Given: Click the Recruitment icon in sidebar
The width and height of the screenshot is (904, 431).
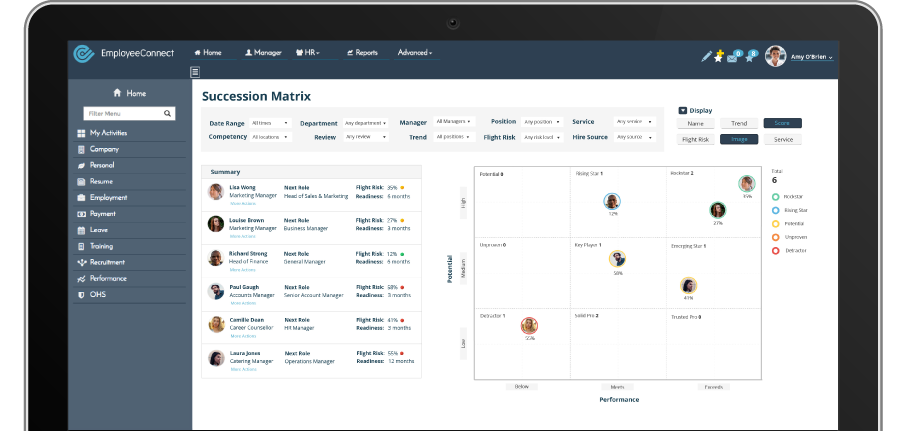Looking at the screenshot, I should point(81,262).
